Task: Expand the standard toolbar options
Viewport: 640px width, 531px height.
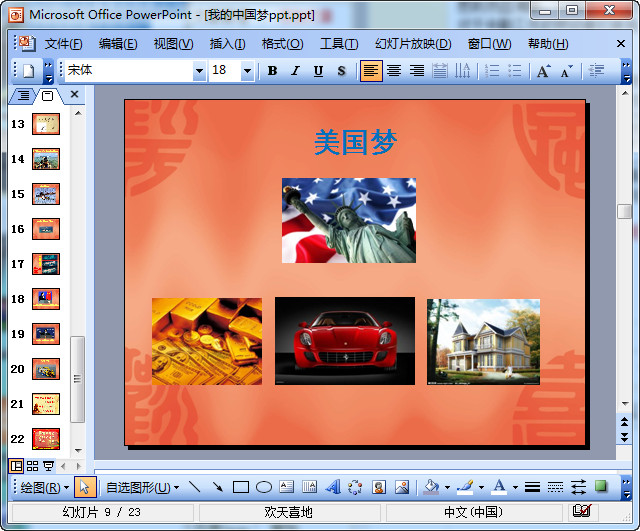Action: click(x=48, y=72)
